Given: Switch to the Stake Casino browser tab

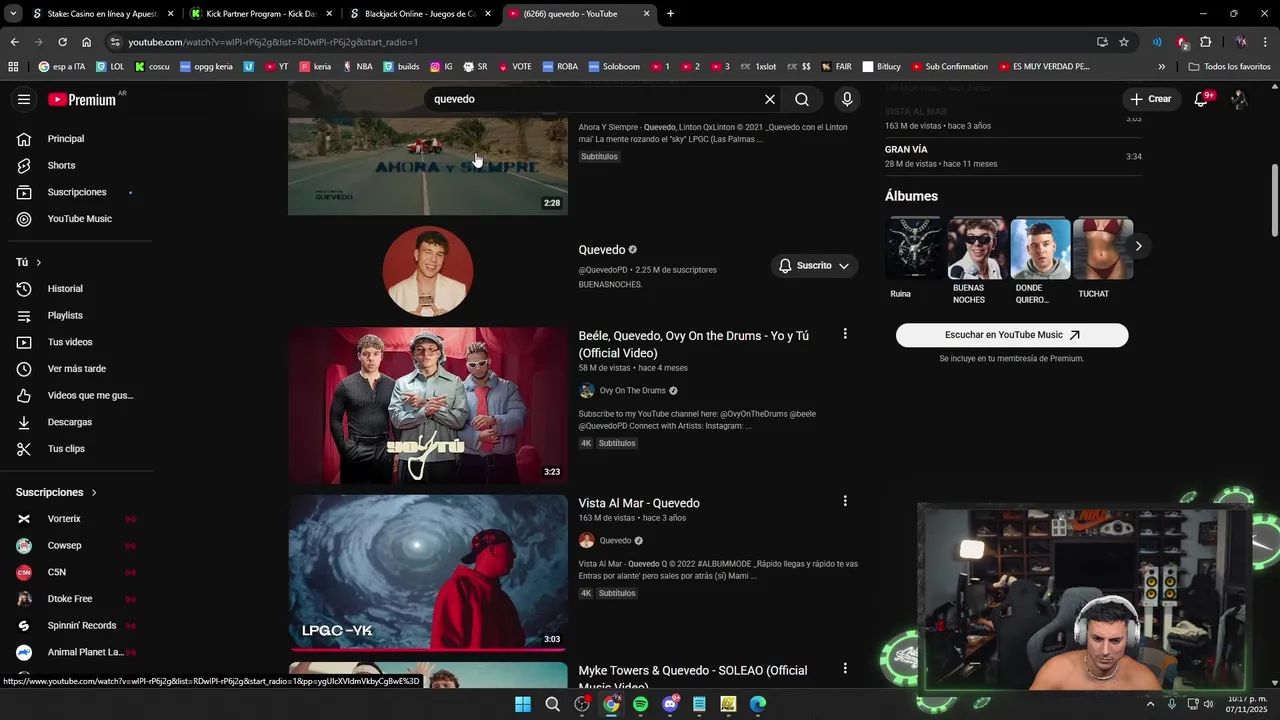Looking at the screenshot, I should [x=102, y=14].
